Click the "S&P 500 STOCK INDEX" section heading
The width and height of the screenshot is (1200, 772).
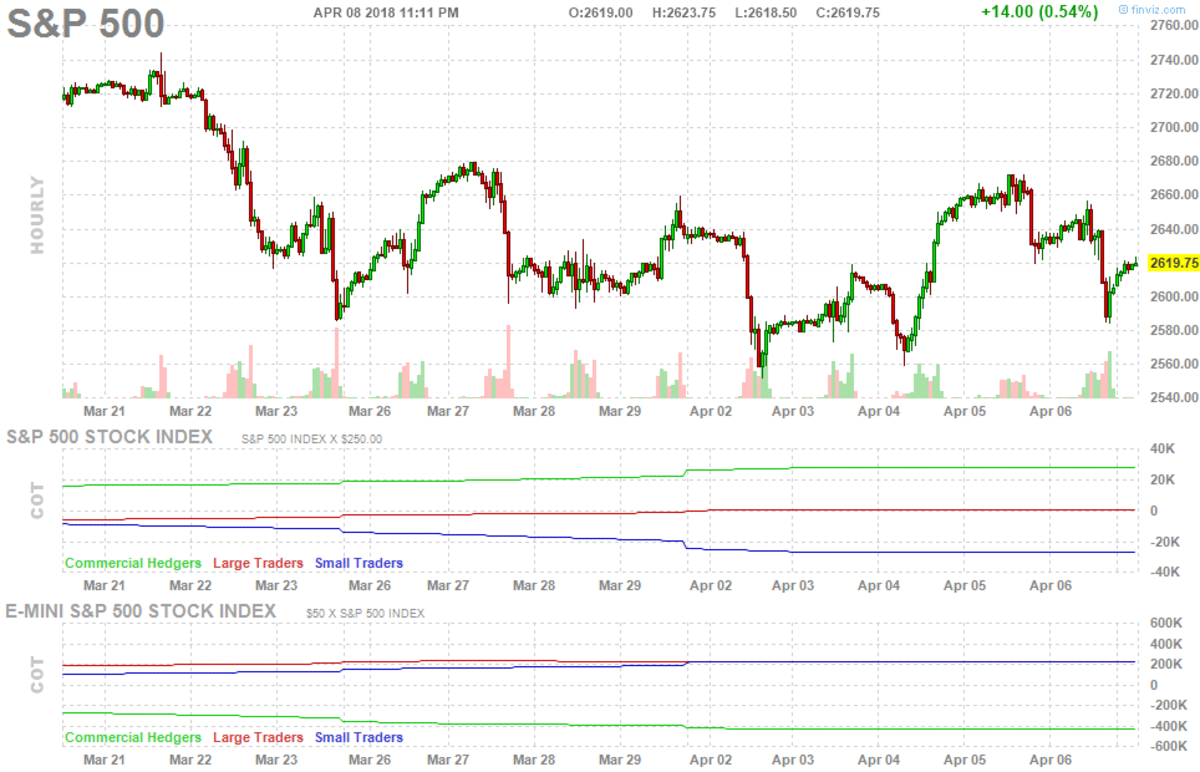(x=110, y=437)
